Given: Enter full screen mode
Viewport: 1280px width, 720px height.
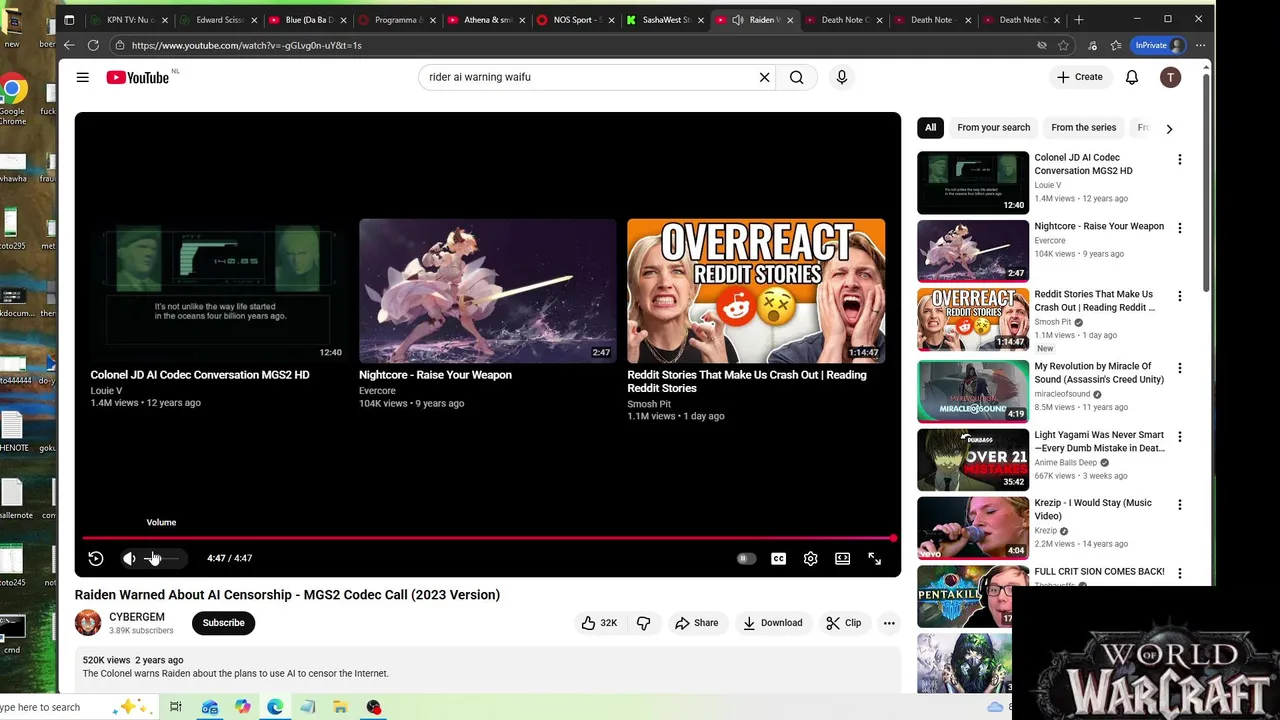Looking at the screenshot, I should (875, 559).
